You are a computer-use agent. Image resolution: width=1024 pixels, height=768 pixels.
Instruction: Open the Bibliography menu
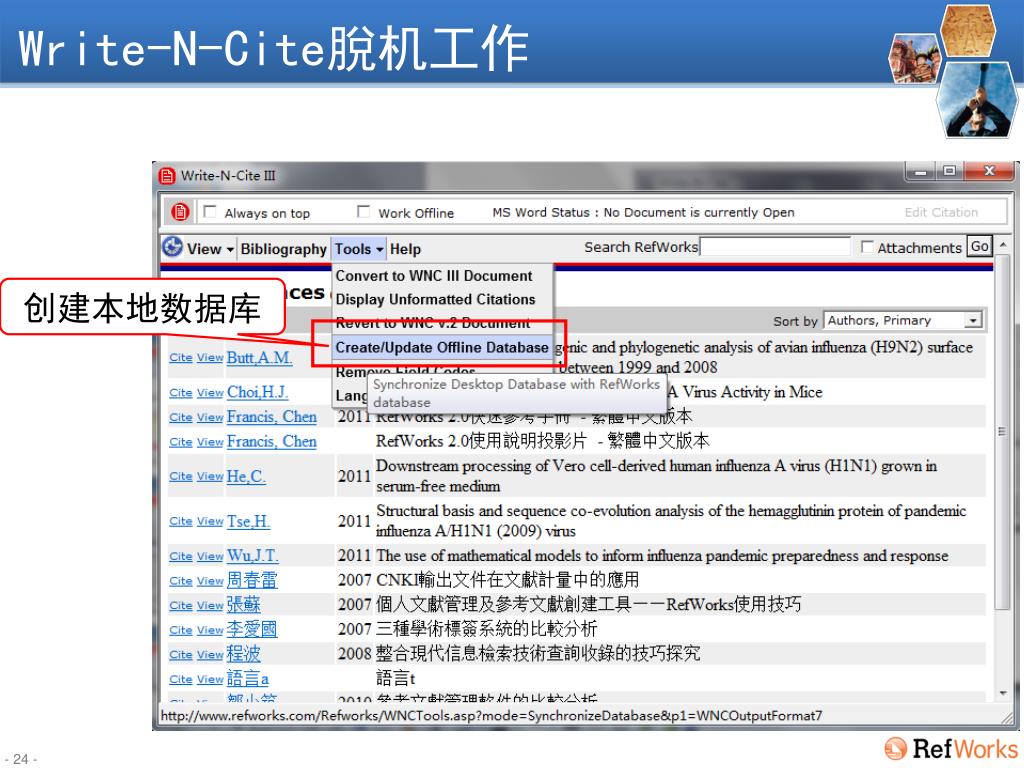coord(283,249)
